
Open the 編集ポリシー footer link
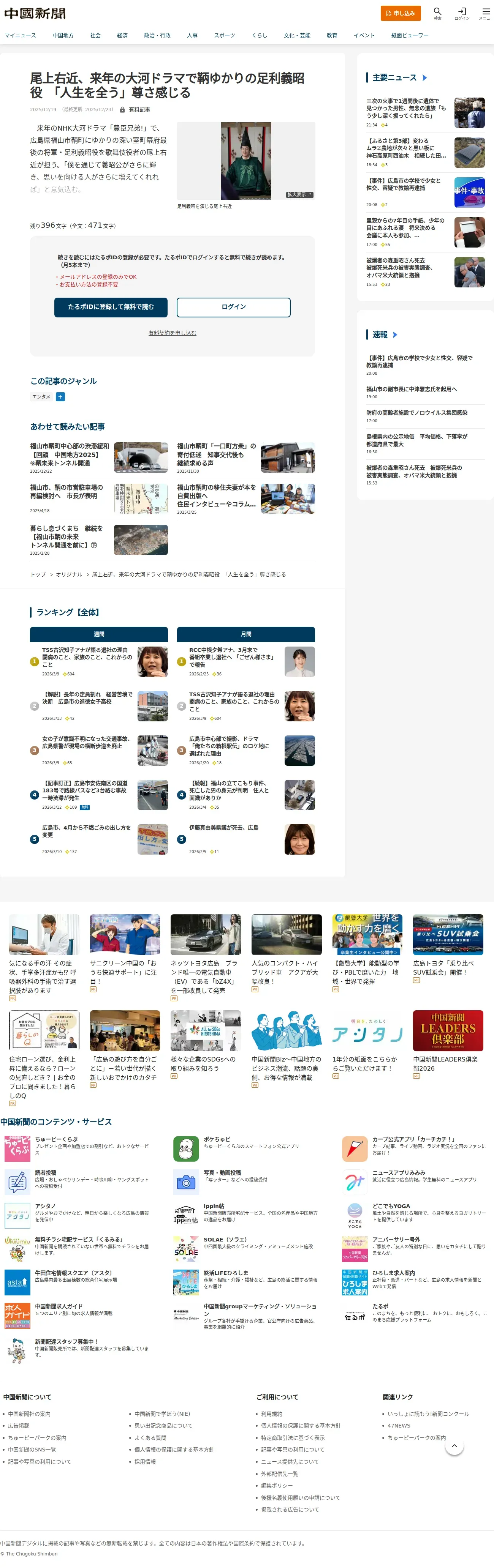pyautogui.click(x=277, y=1485)
